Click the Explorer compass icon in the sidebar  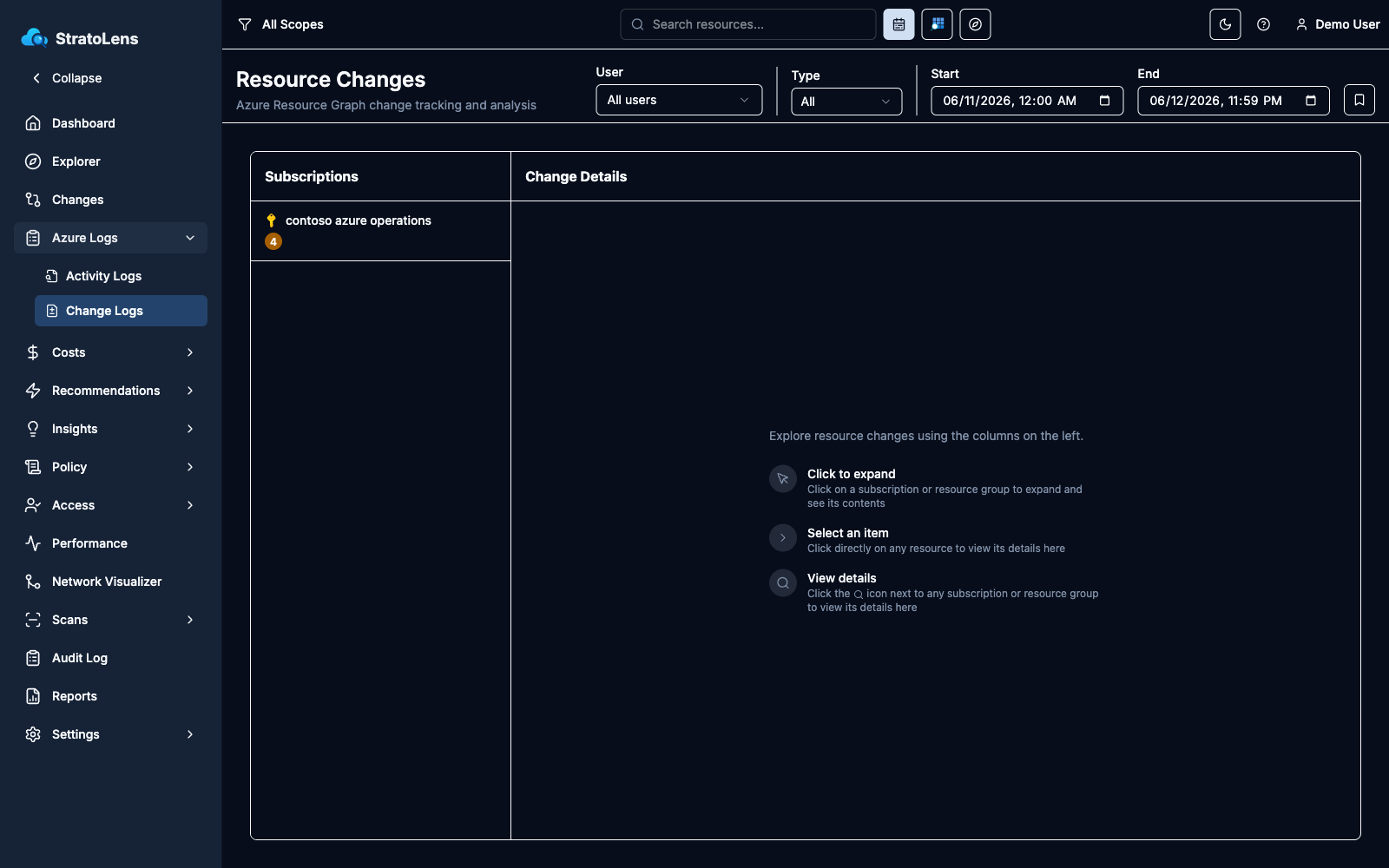[33, 161]
